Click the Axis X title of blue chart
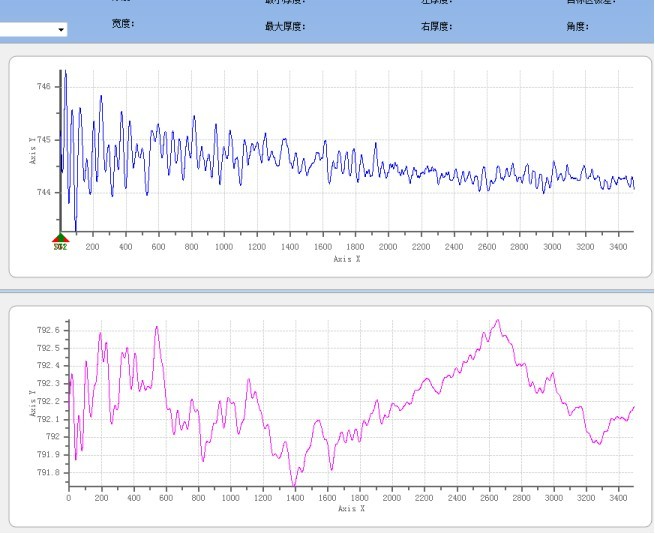 [x=347, y=259]
